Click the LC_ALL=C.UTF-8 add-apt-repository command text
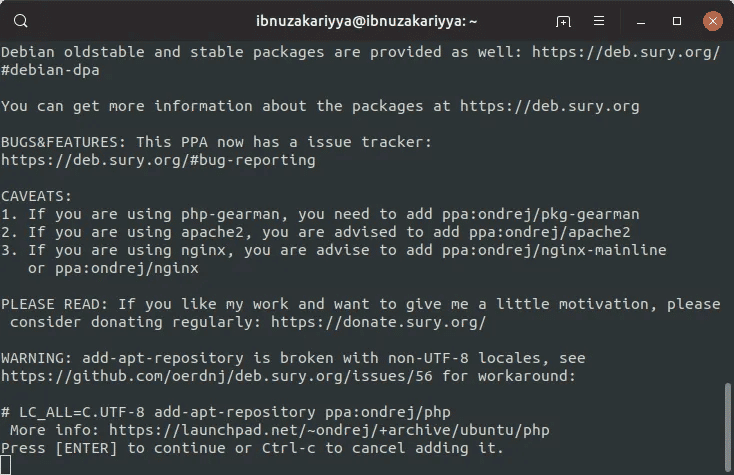This screenshot has height=475, width=734. point(235,412)
